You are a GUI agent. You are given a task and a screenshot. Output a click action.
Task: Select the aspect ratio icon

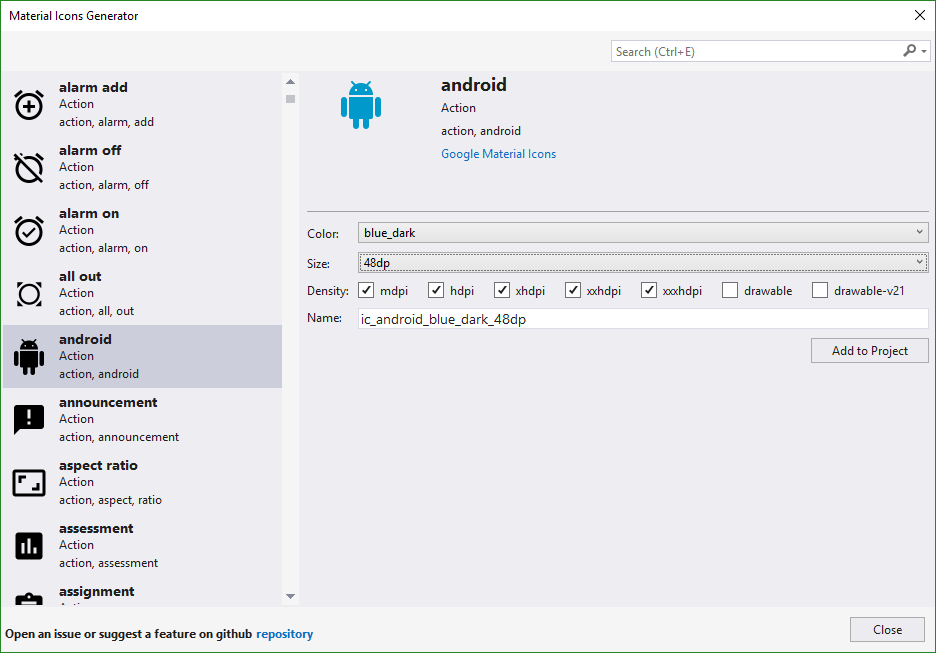coord(29,483)
